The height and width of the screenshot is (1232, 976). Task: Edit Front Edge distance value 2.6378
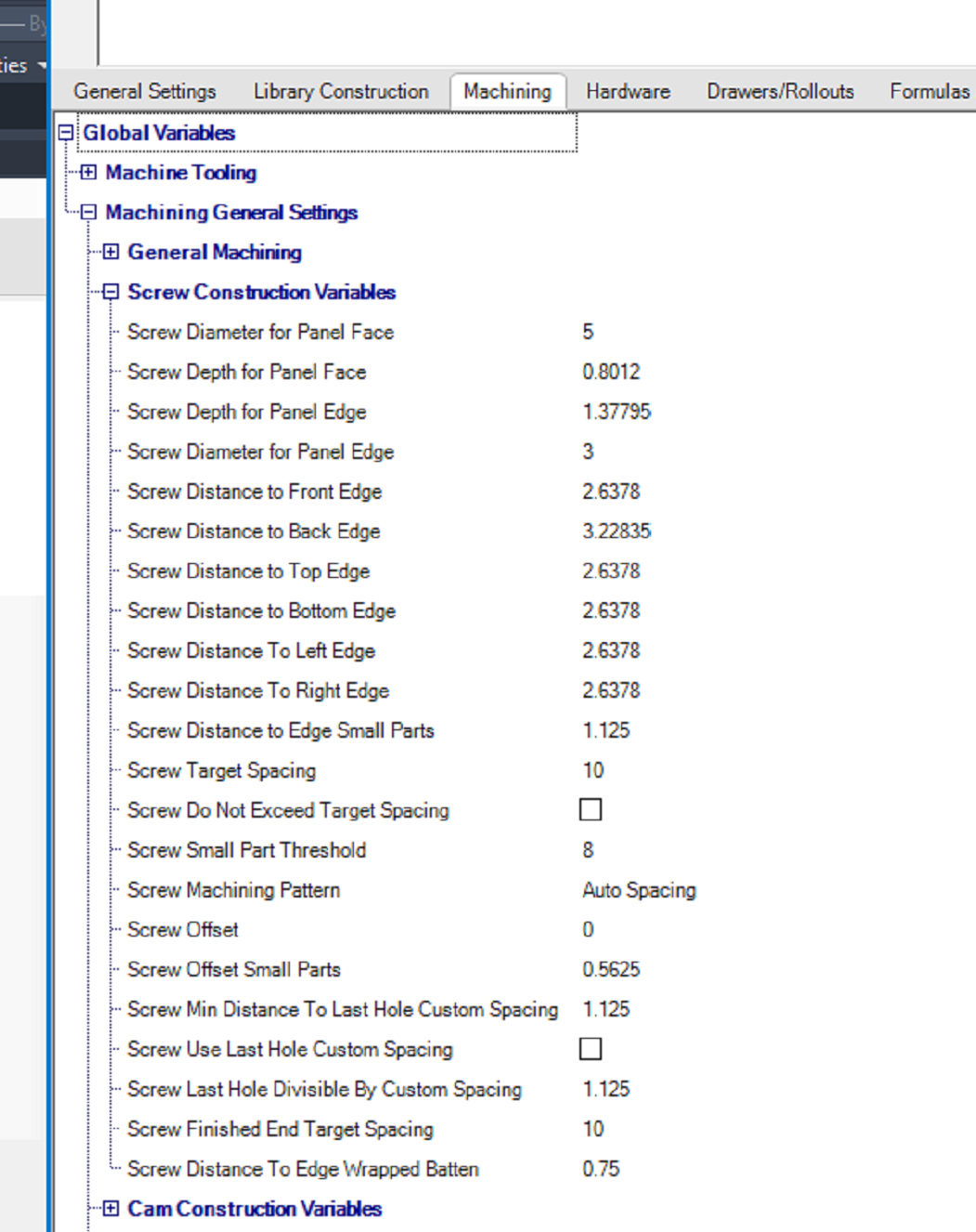click(x=611, y=491)
